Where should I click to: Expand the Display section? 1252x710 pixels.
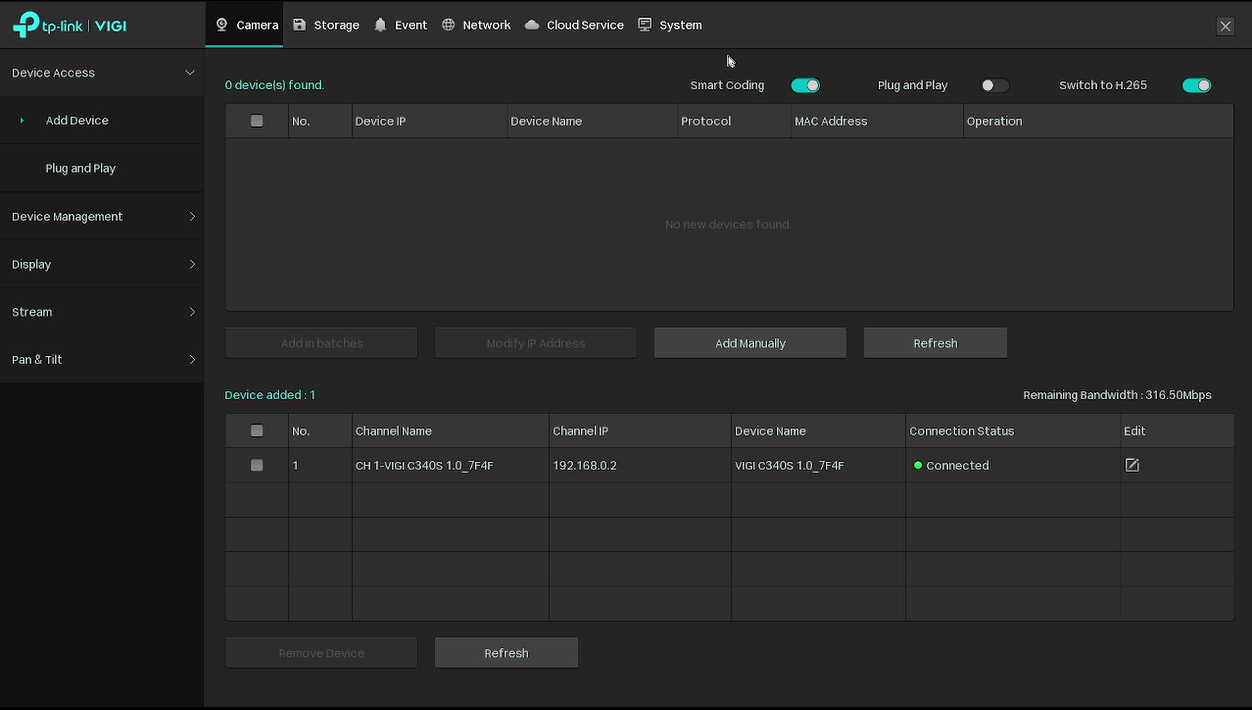click(101, 264)
